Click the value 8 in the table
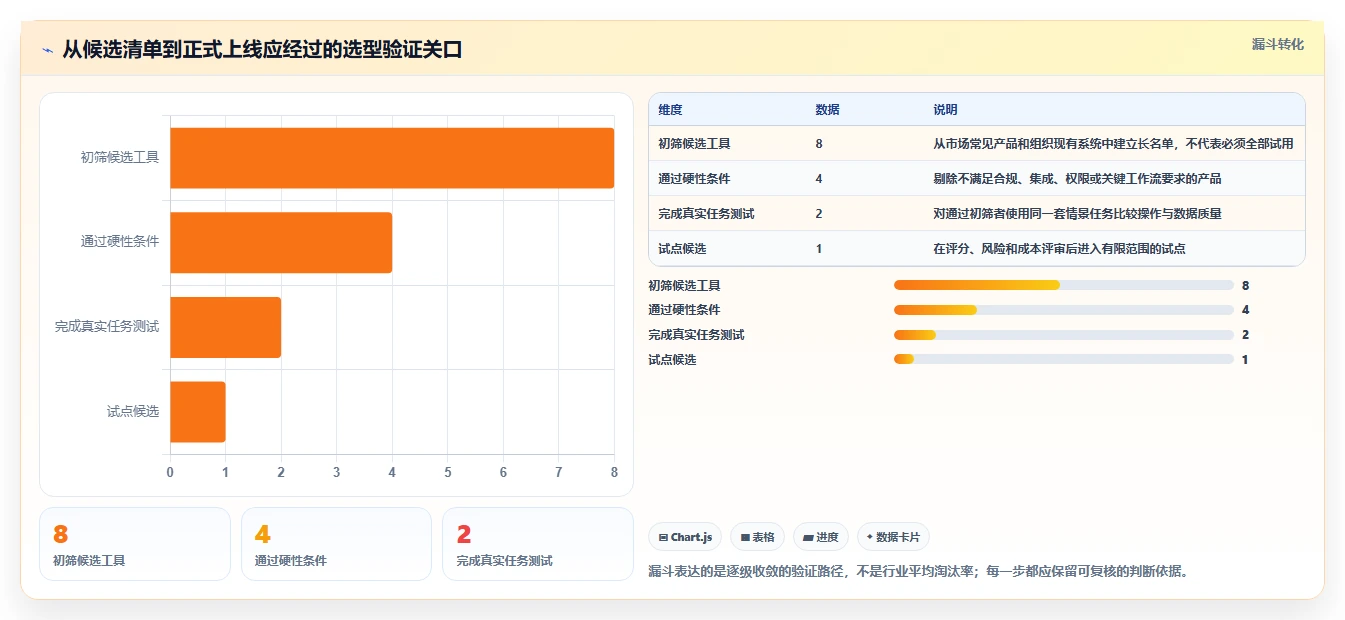1345x620 pixels. pos(819,144)
